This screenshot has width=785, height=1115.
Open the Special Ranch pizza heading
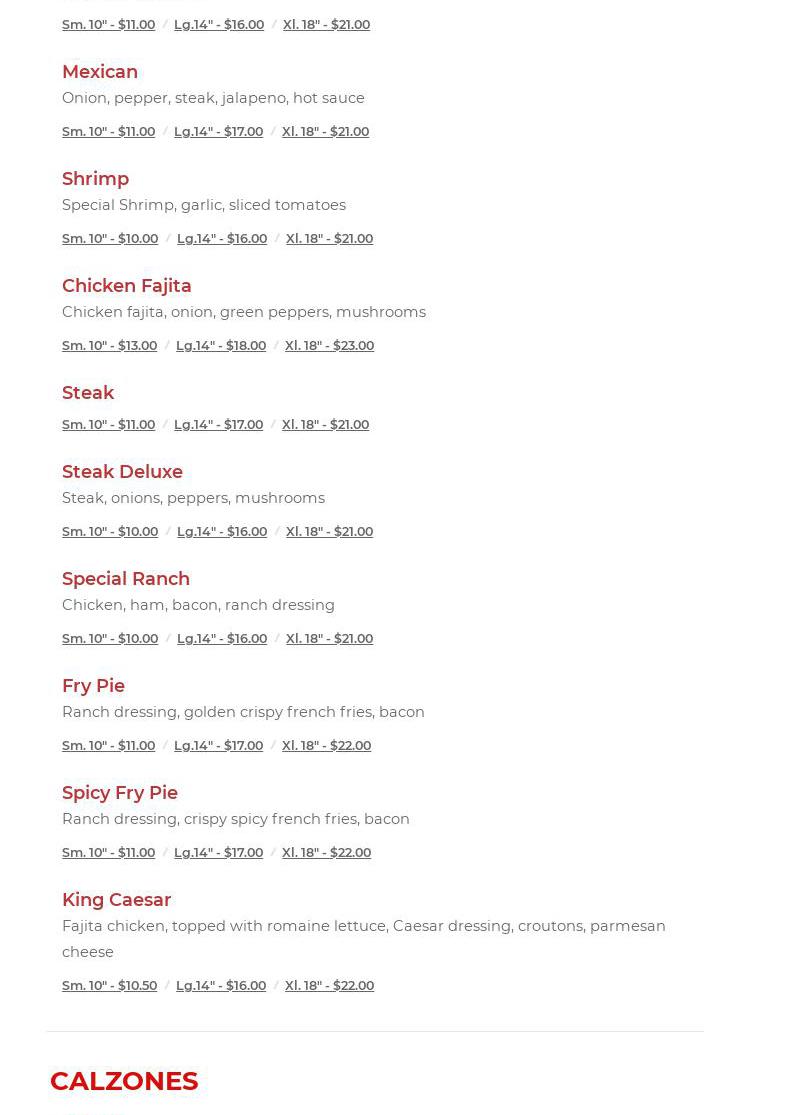click(126, 578)
